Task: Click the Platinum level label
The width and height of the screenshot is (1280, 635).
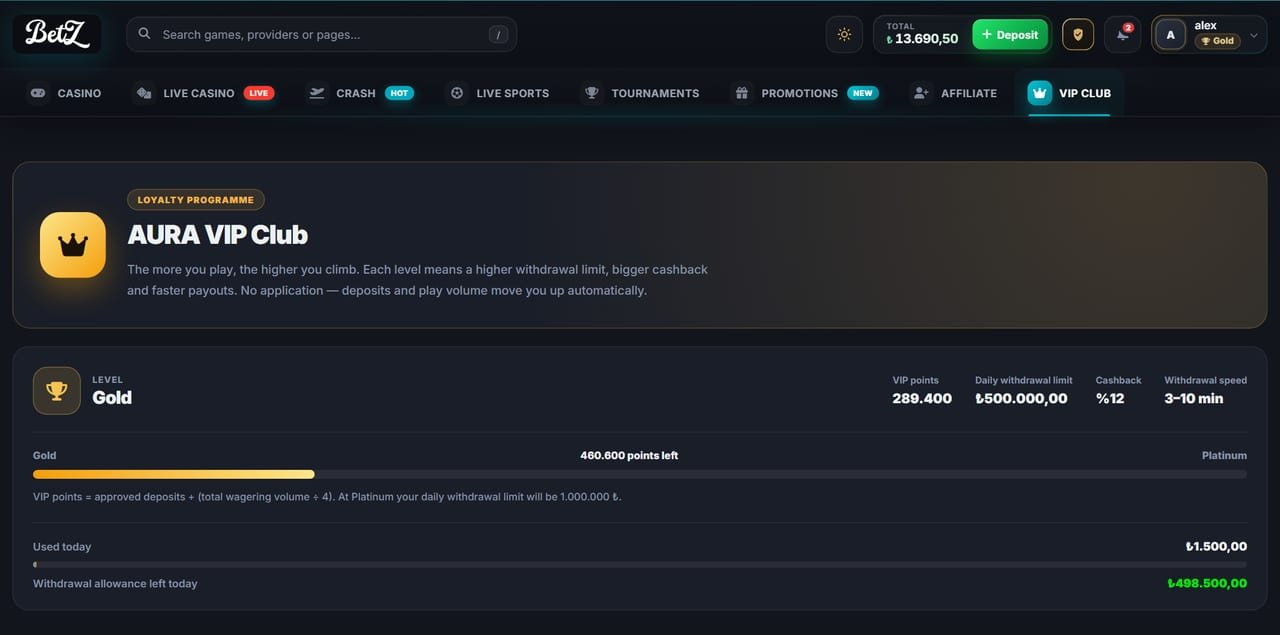Action: (1224, 456)
